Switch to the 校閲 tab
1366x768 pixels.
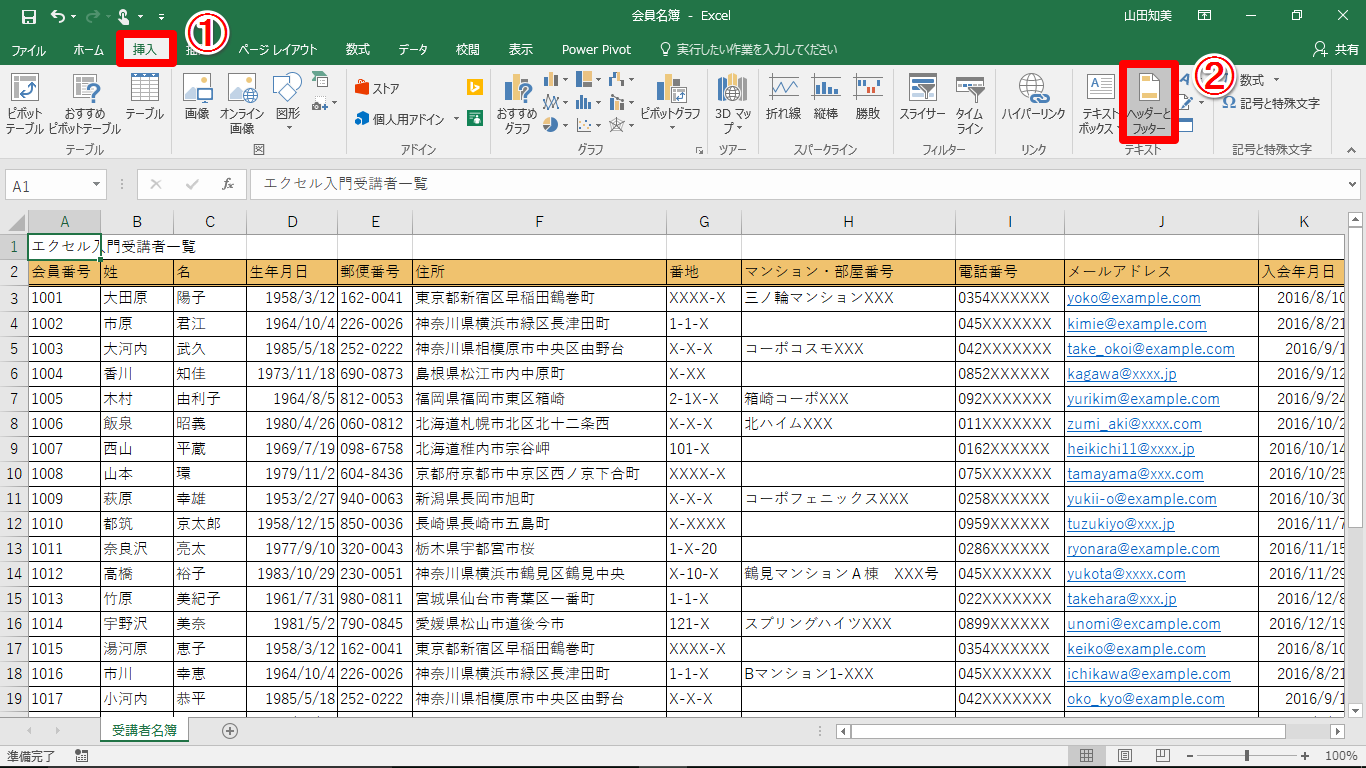pos(467,49)
